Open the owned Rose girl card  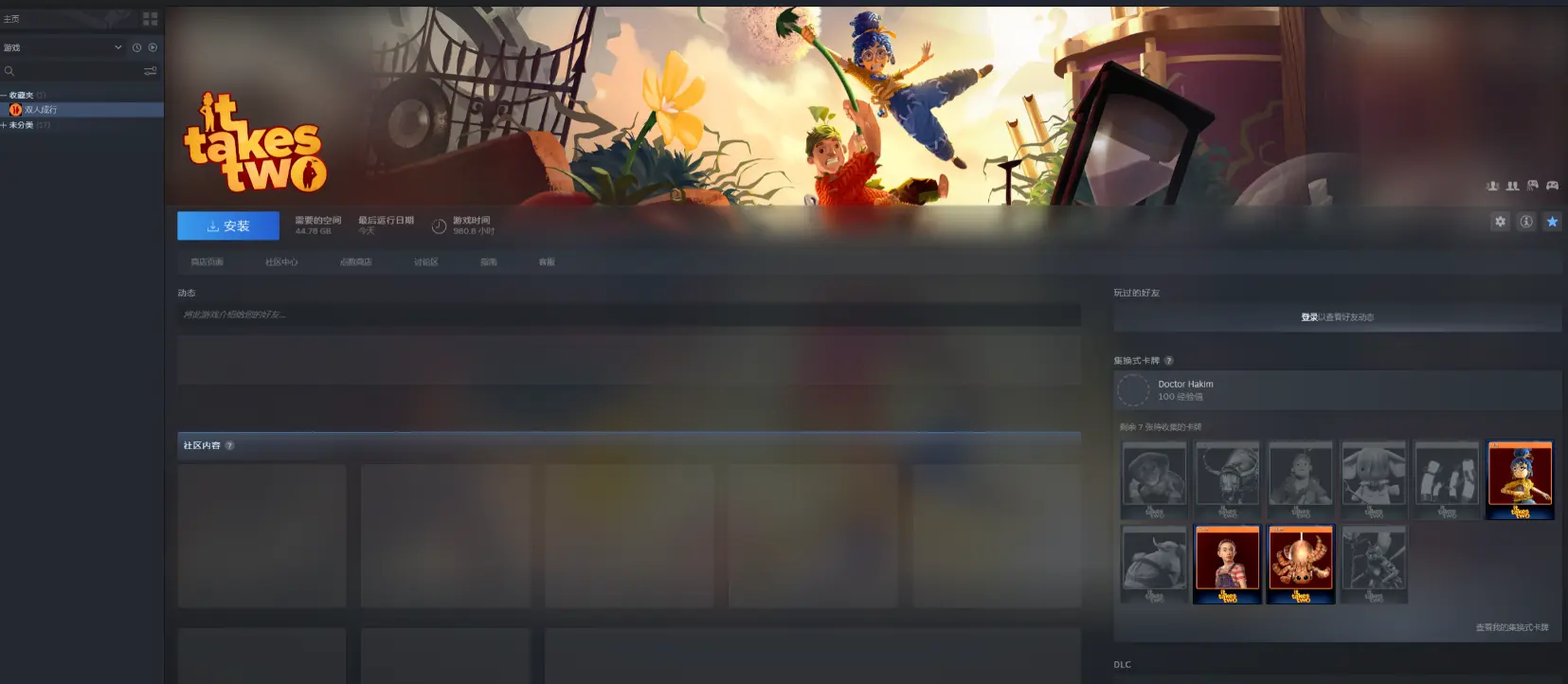[x=1227, y=565]
